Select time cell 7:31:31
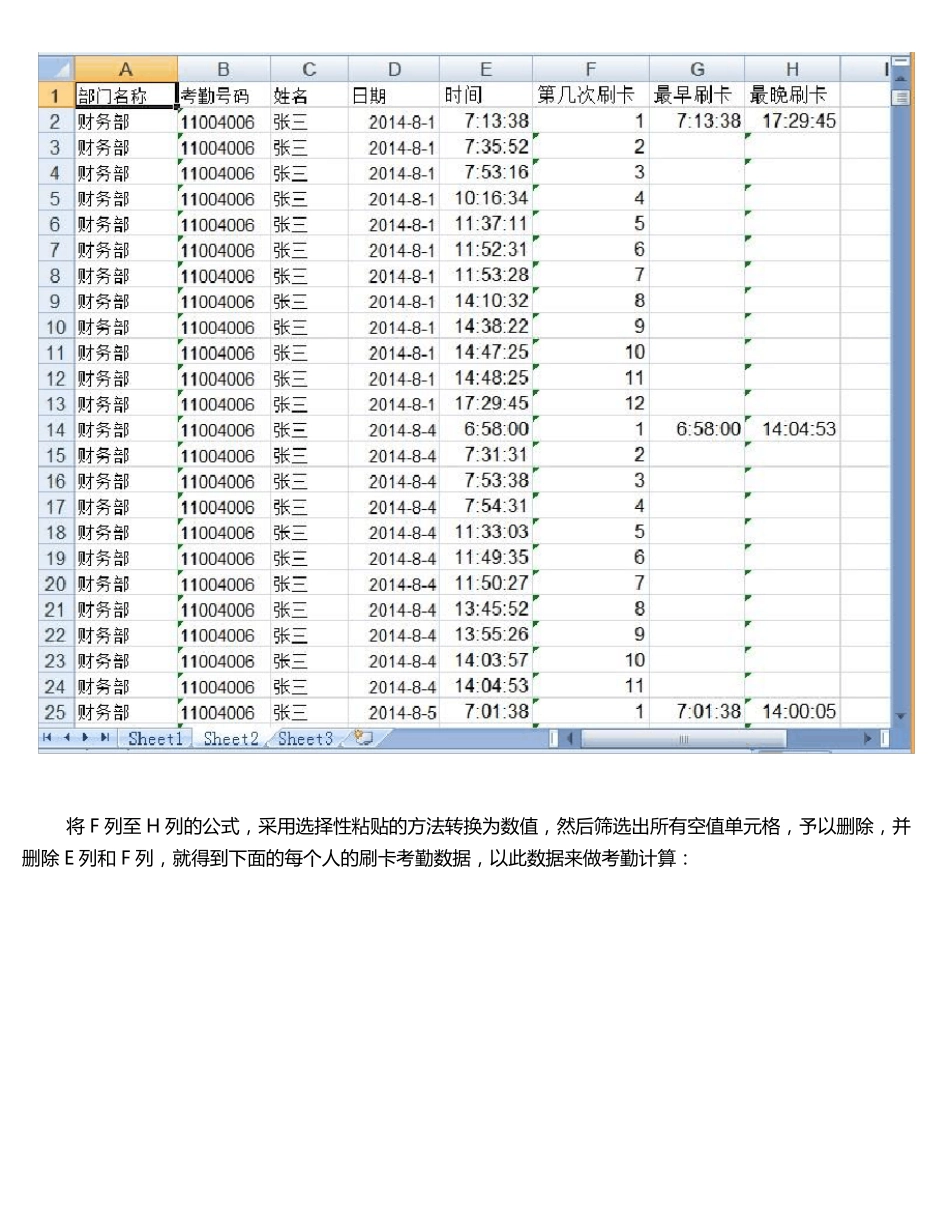Viewport: 950px width, 1230px height. pos(486,455)
